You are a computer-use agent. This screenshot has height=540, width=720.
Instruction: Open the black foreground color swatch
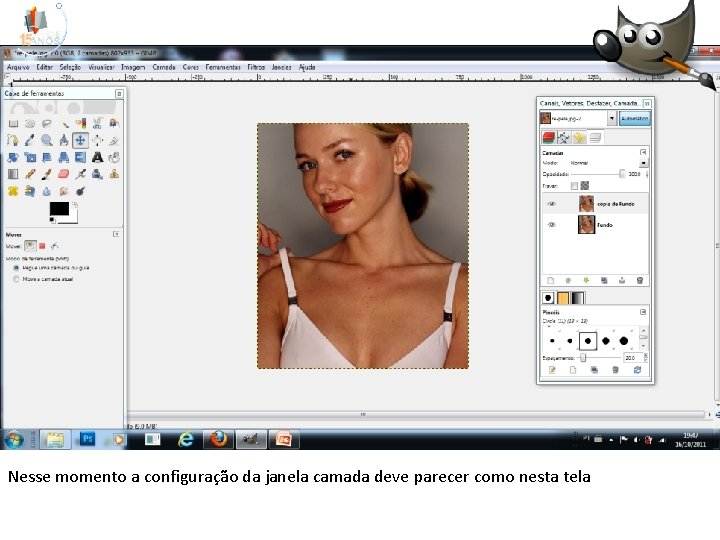59,209
